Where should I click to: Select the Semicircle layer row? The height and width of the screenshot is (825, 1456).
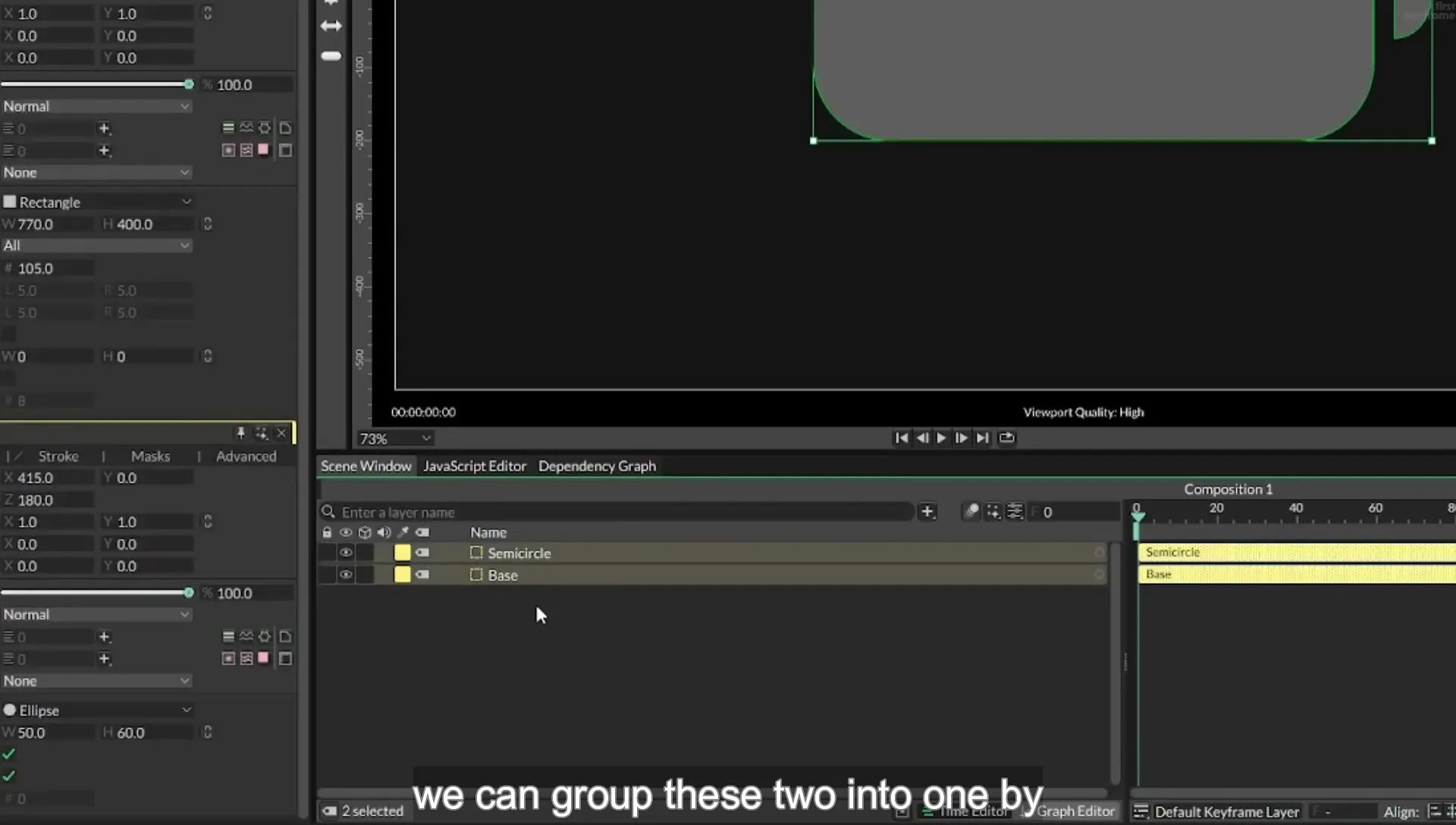pyautogui.click(x=713, y=553)
